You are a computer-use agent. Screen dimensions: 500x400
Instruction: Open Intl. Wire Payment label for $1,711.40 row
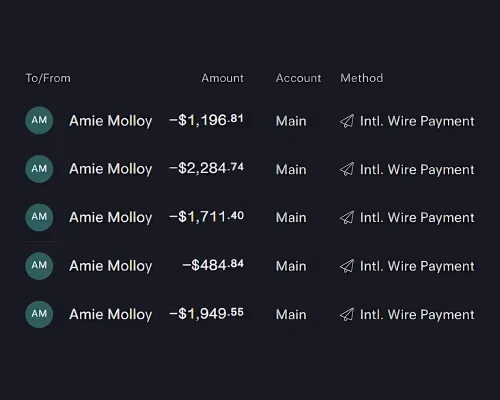point(417,218)
